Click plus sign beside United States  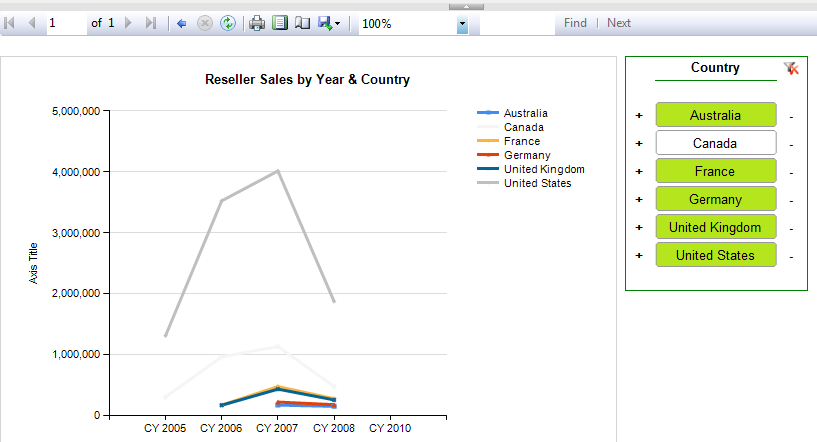[x=639, y=256]
